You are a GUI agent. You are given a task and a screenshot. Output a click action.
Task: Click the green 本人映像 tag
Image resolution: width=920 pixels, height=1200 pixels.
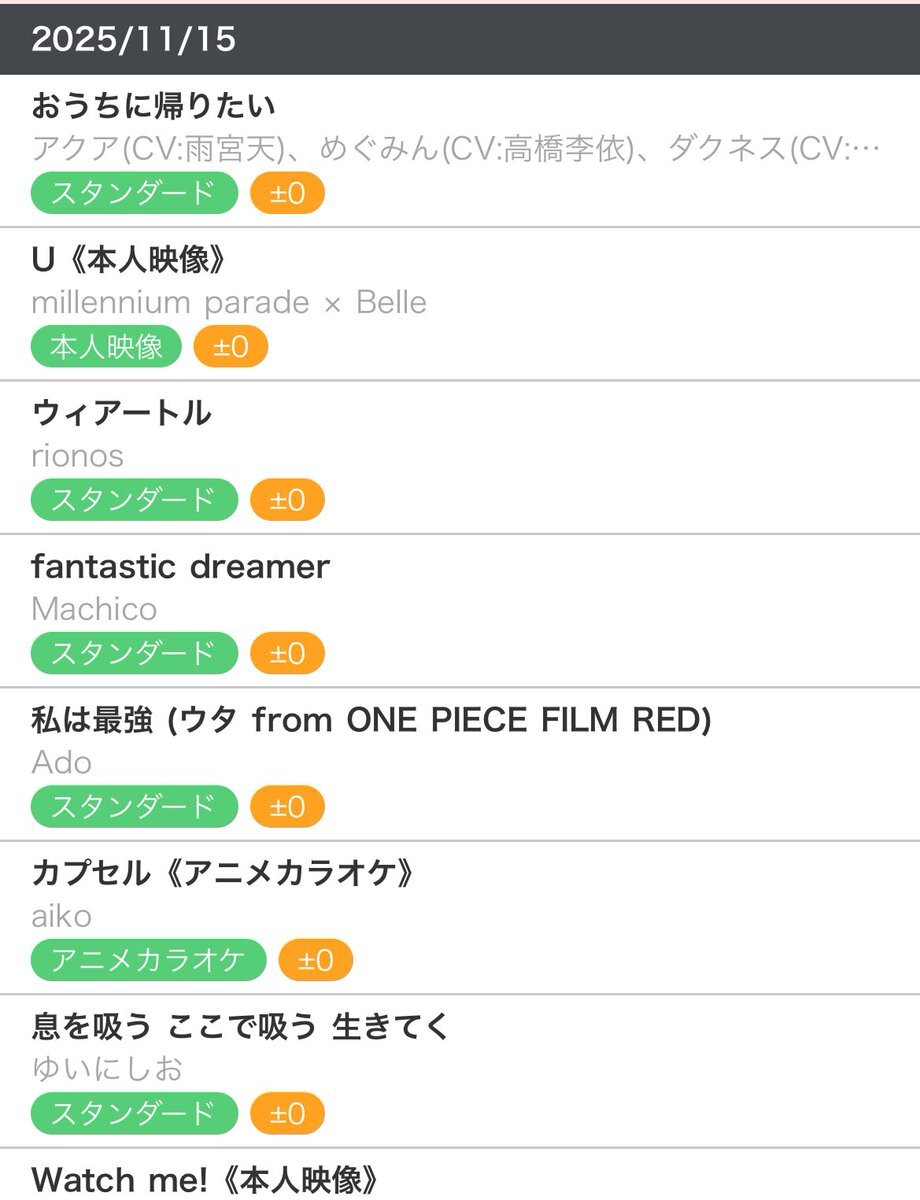tap(106, 347)
